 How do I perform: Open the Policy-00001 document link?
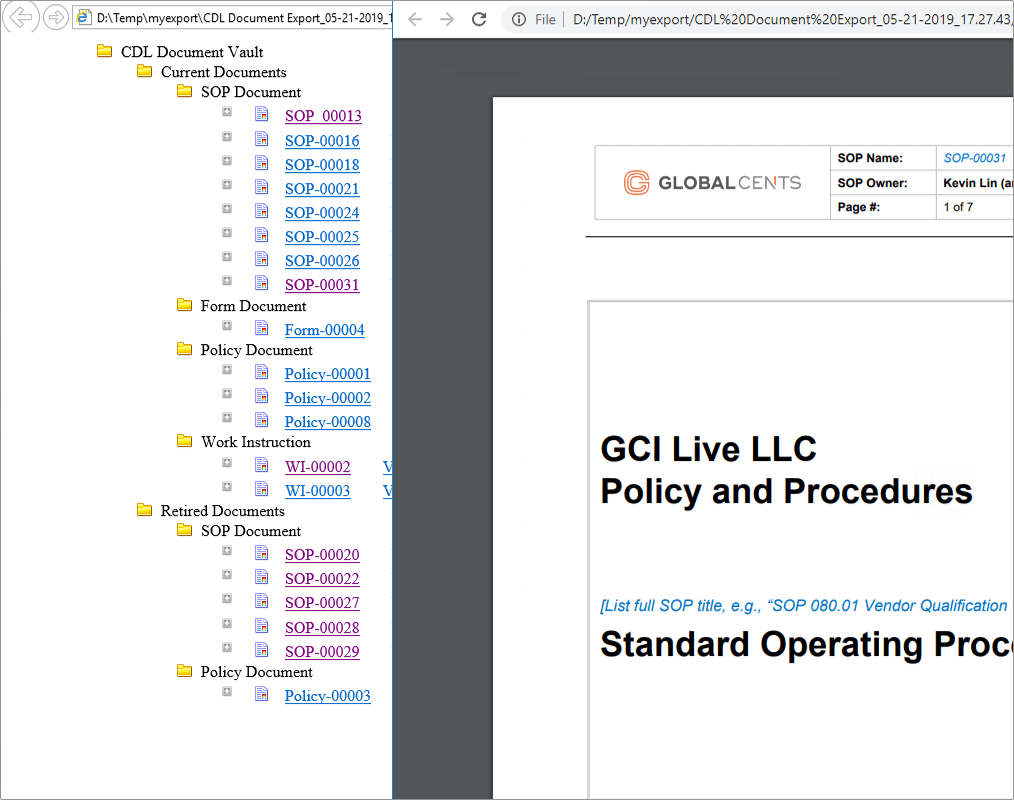[328, 374]
